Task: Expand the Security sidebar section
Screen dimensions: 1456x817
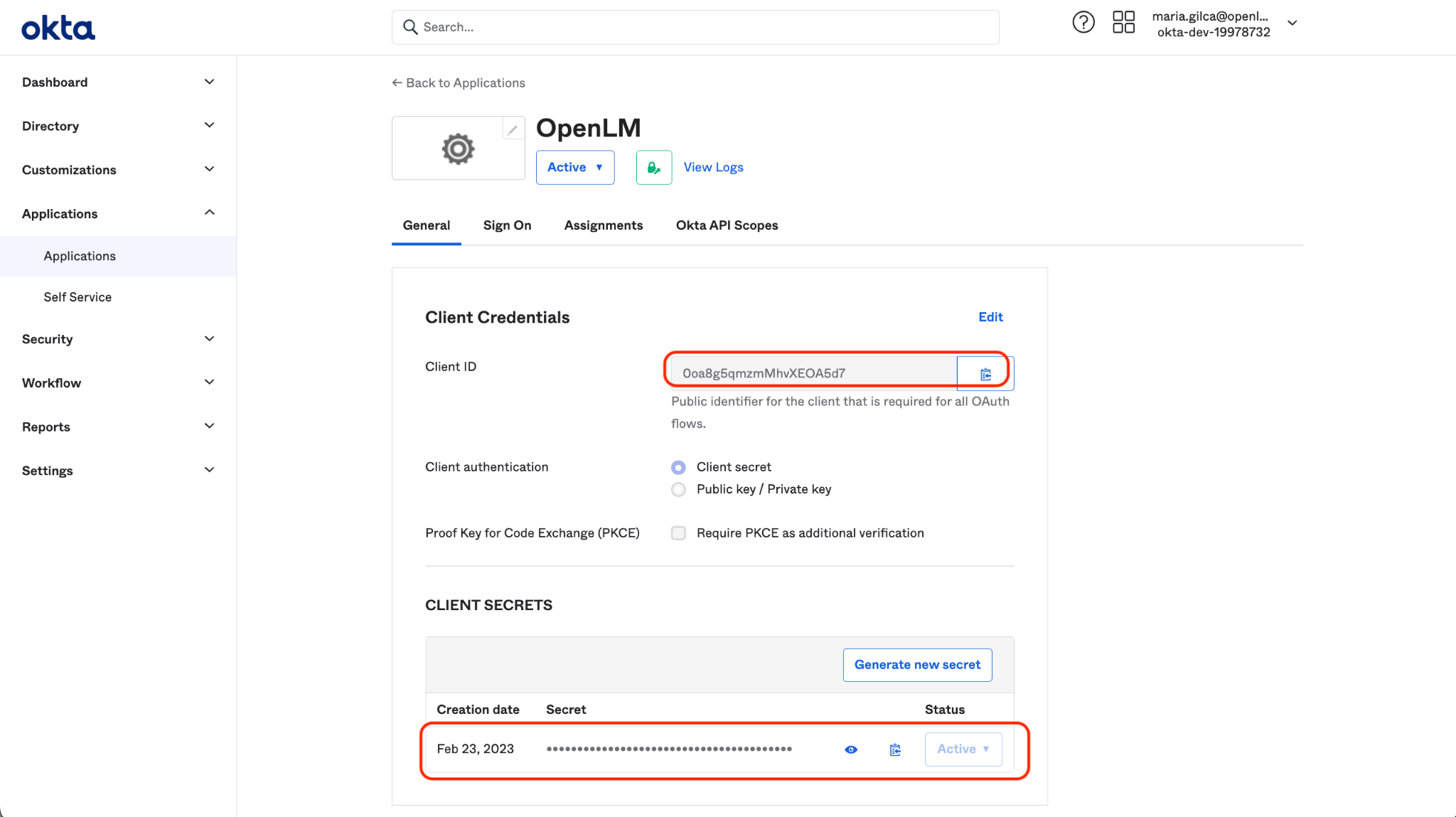Action: [x=118, y=339]
